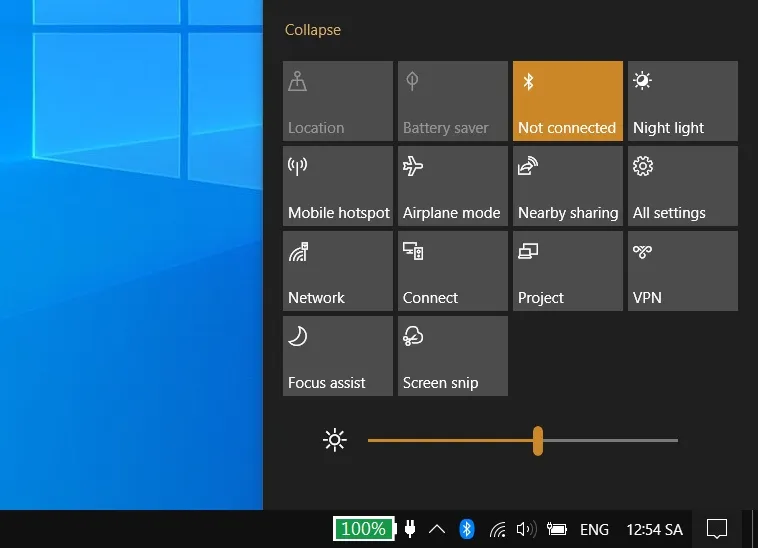Screen dimensions: 758x548
Task: Turn on Focus assist
Action: click(x=338, y=356)
